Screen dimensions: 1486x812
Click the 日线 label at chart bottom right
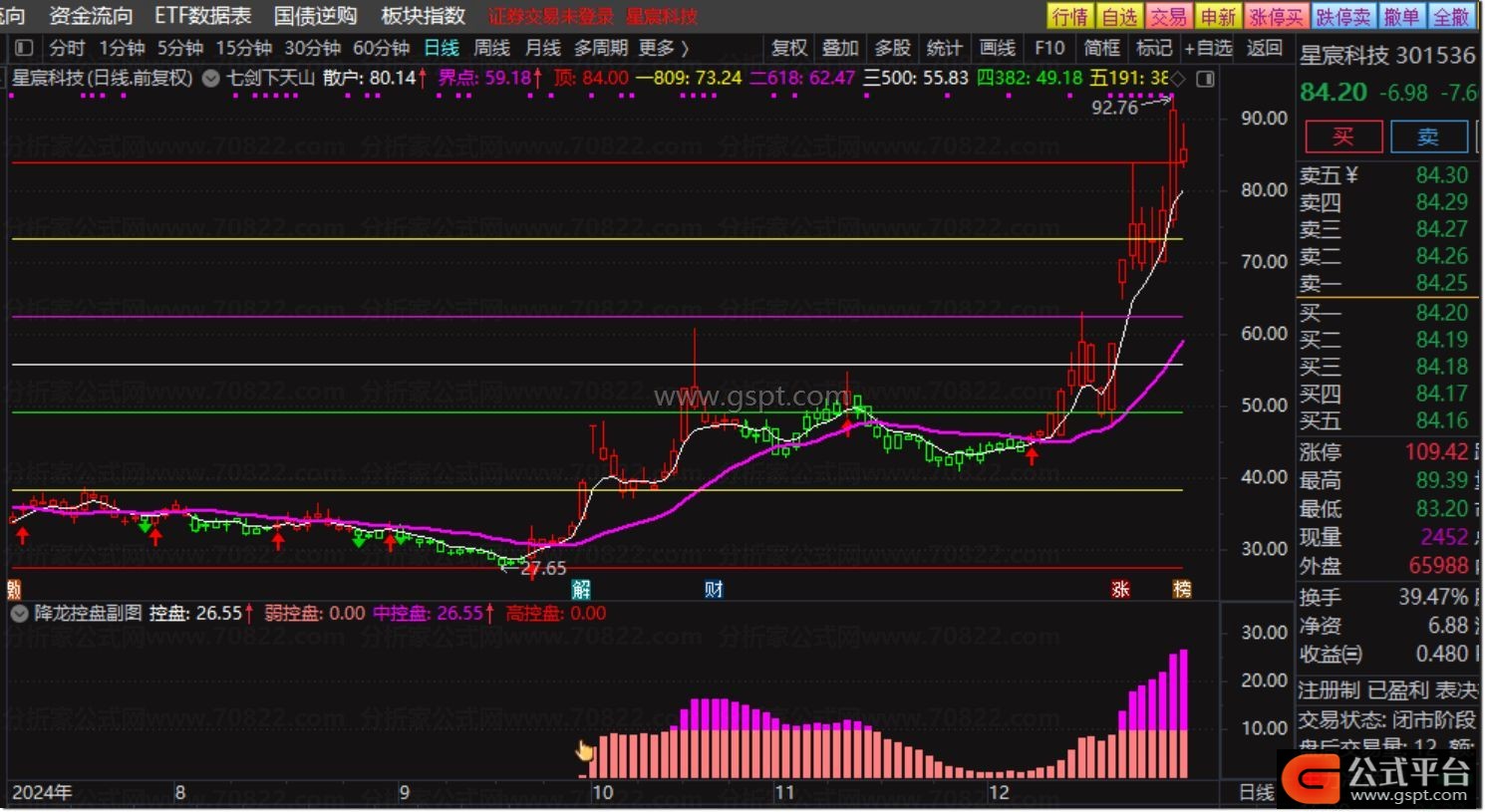coord(1256,793)
